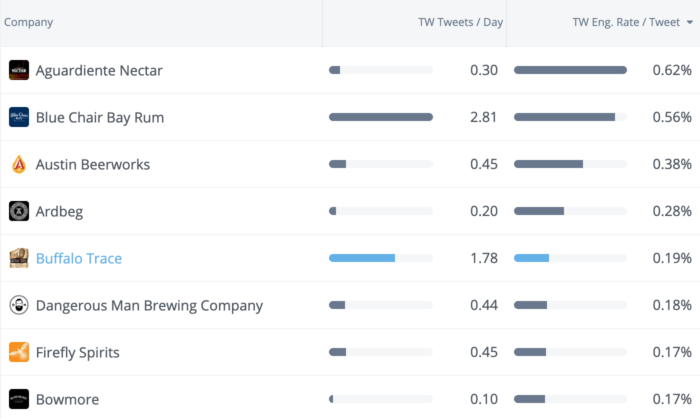Click the Aguardiente Nectar logo icon
The height and width of the screenshot is (419, 700).
click(19, 70)
